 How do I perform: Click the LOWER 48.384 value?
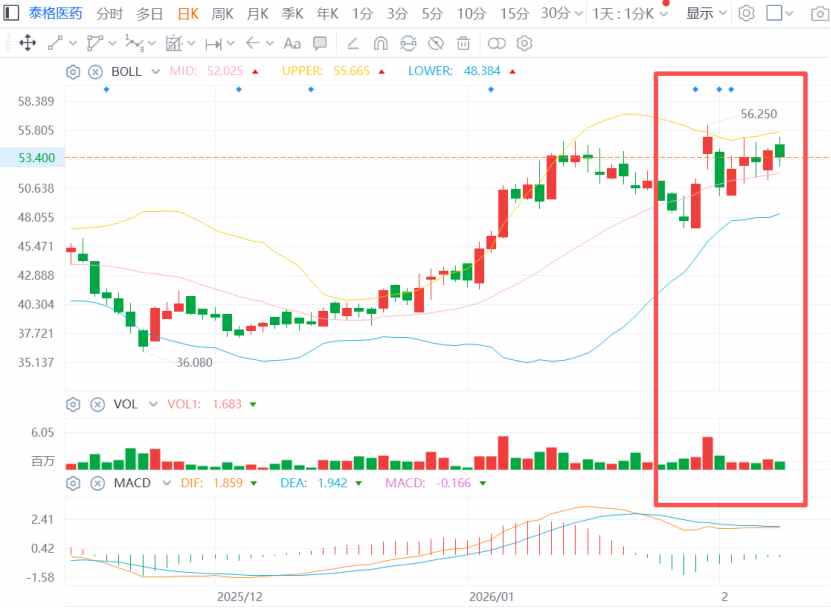pos(482,71)
